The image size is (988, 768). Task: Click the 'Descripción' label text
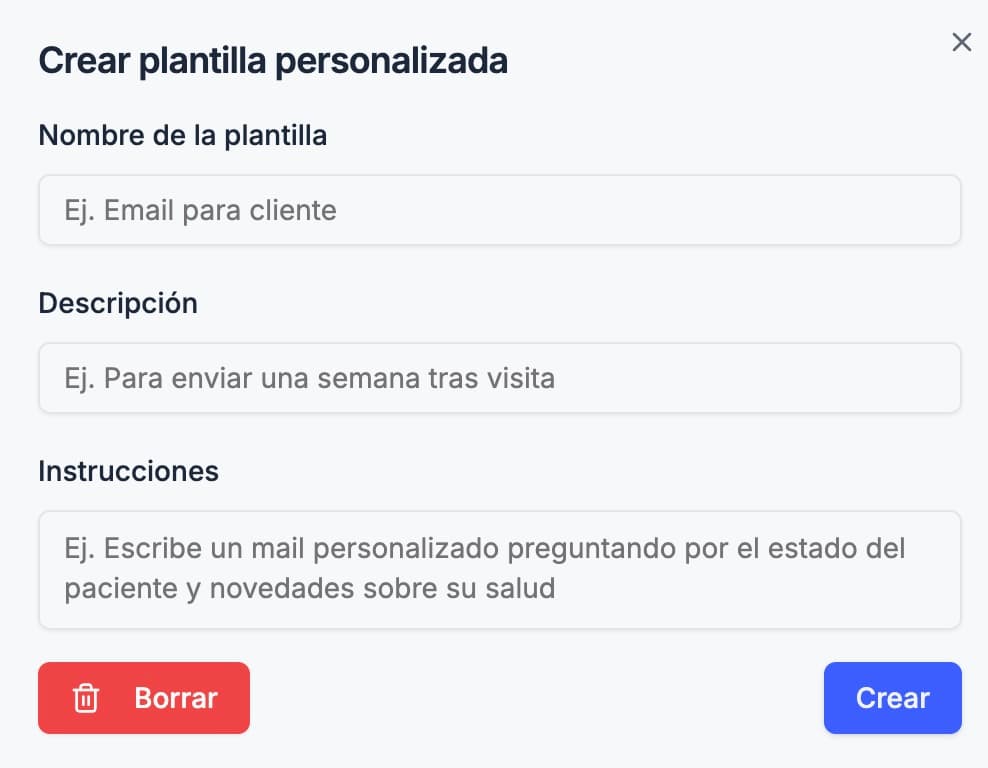click(x=118, y=303)
